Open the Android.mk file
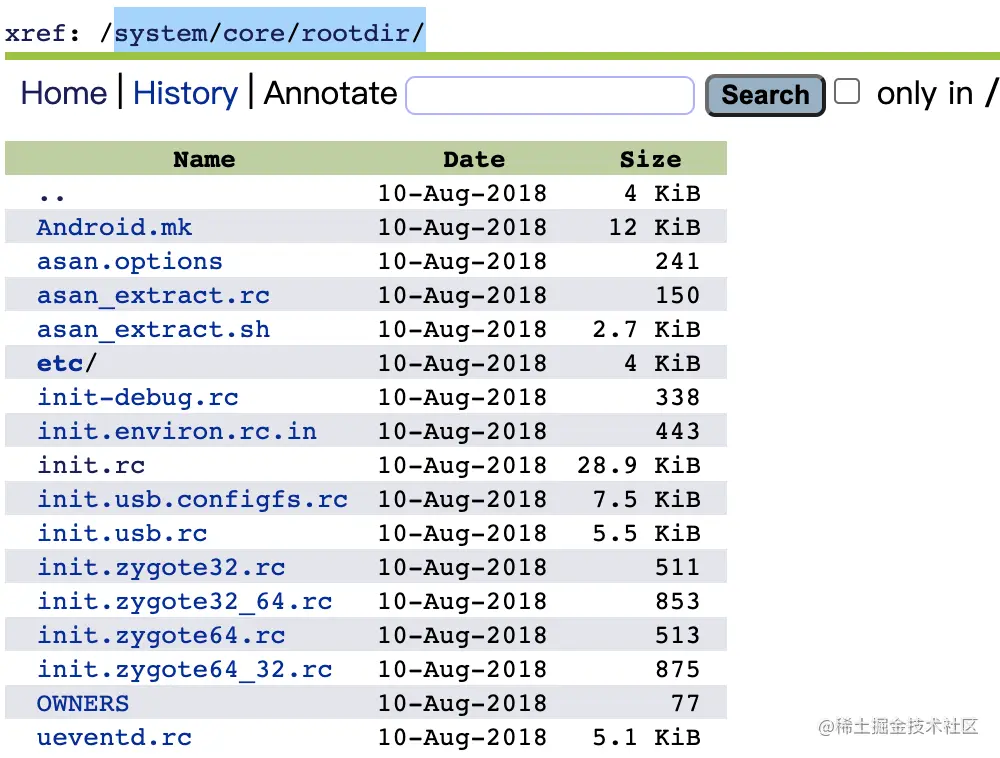 pyautogui.click(x=114, y=228)
